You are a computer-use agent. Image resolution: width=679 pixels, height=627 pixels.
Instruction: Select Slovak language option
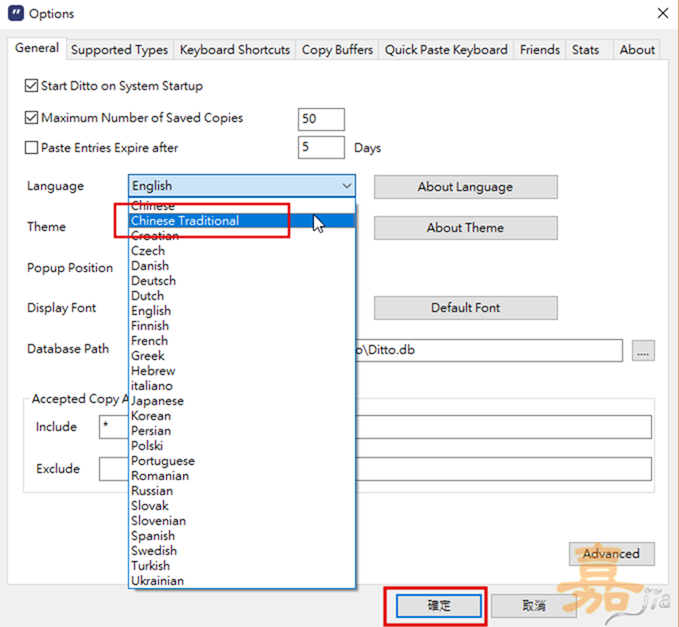242,506
